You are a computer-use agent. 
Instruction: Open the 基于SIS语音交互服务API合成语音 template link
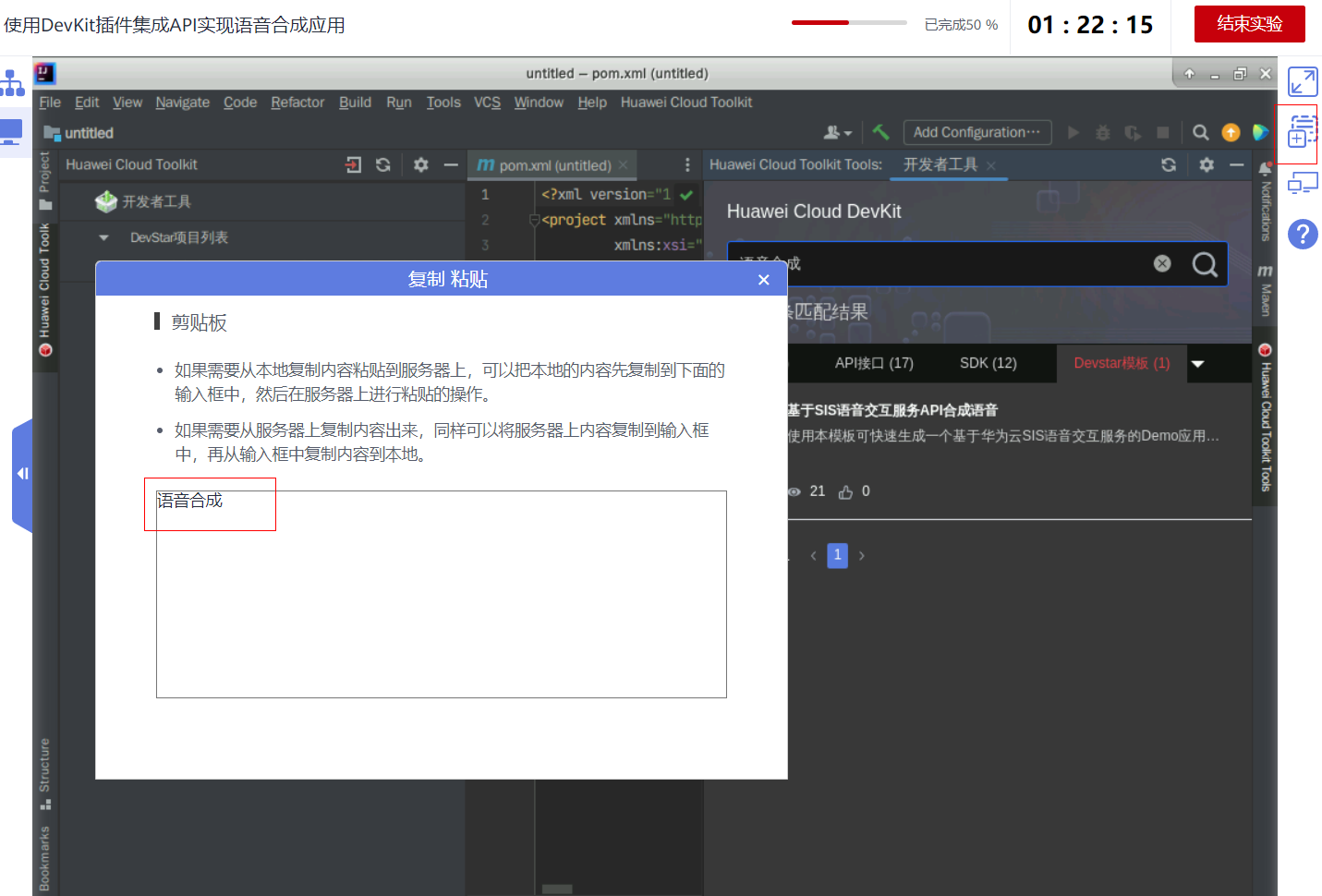pos(891,410)
